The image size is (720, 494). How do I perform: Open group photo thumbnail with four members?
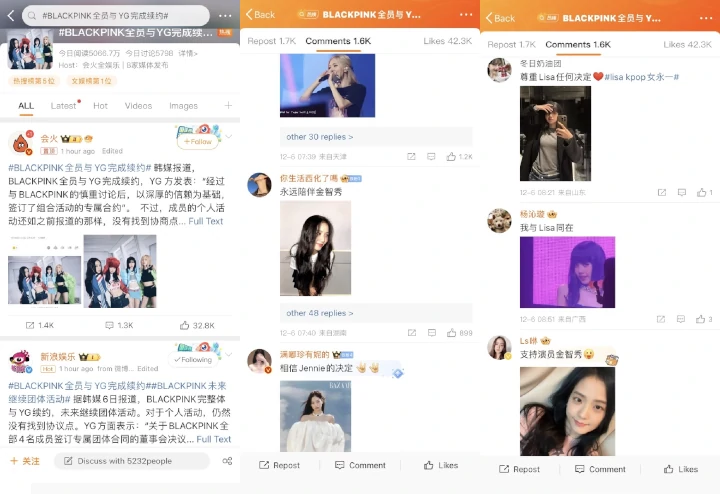click(x=120, y=271)
